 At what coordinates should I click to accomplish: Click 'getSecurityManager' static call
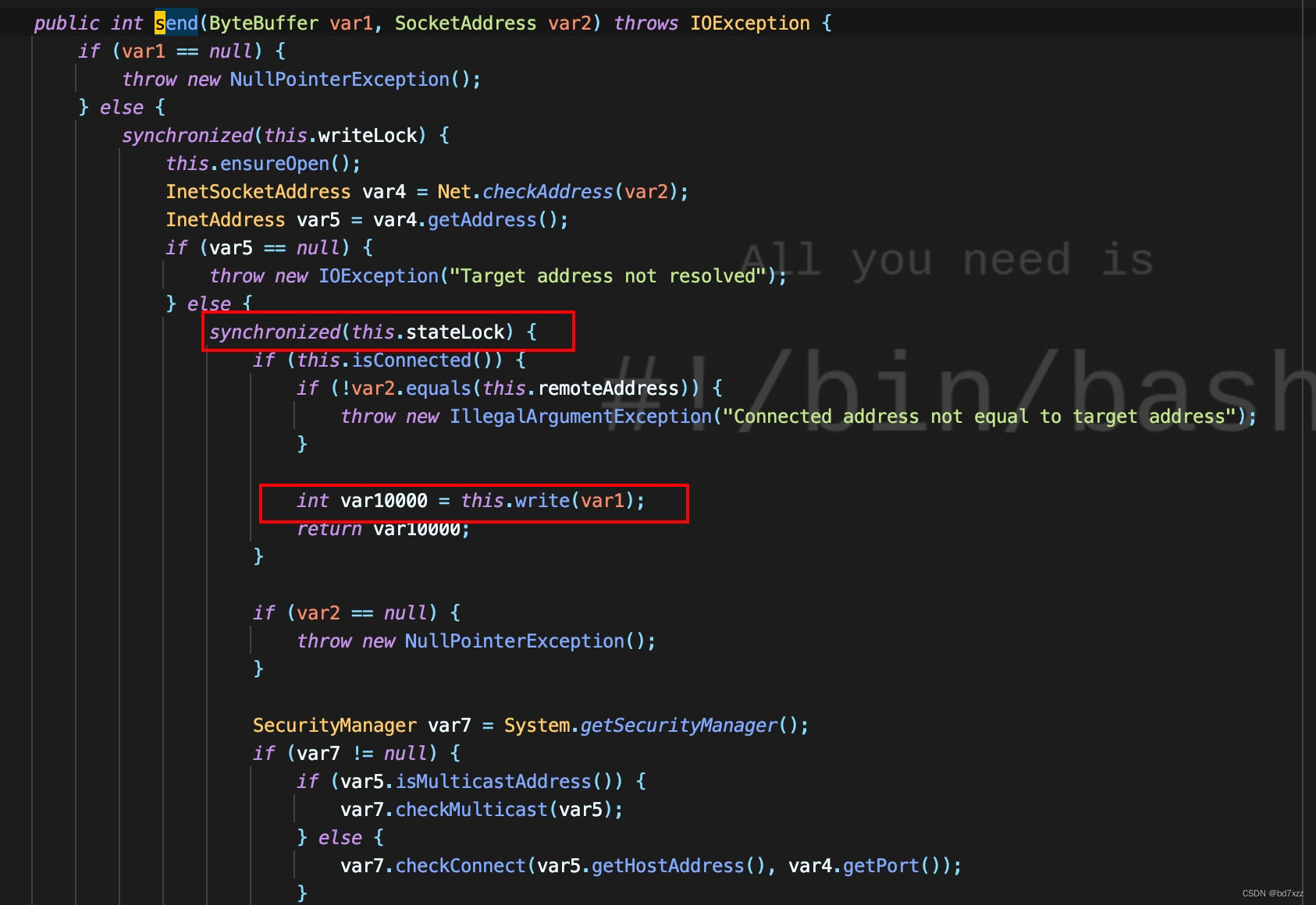click(679, 726)
